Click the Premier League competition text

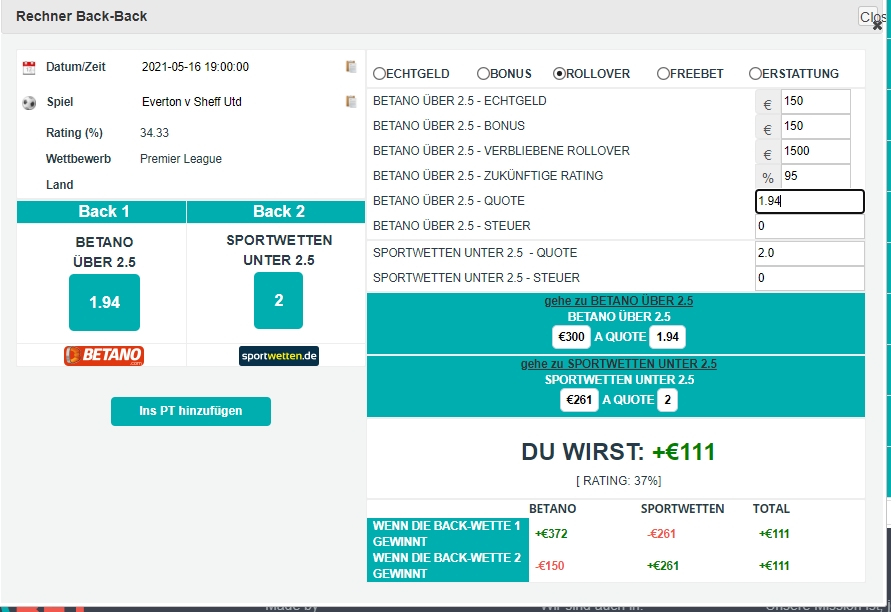[181, 159]
